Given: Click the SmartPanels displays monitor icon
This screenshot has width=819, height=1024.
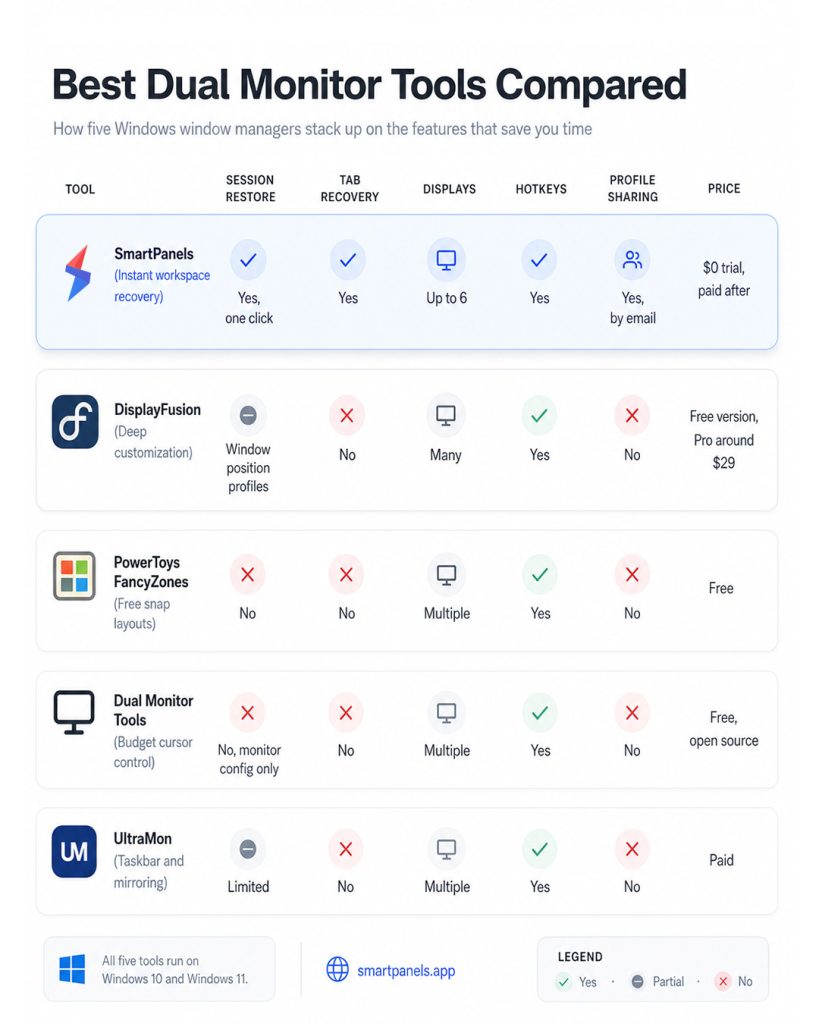Looking at the screenshot, I should click(x=446, y=260).
